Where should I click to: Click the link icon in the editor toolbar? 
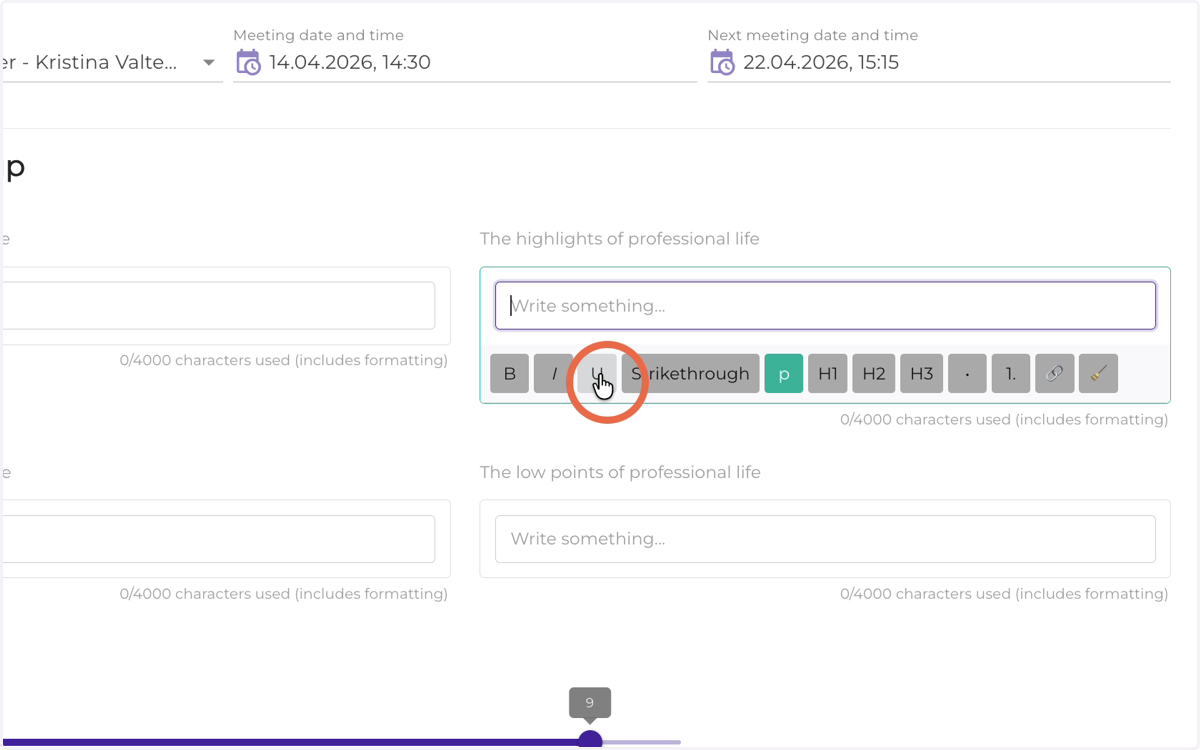tap(1055, 374)
